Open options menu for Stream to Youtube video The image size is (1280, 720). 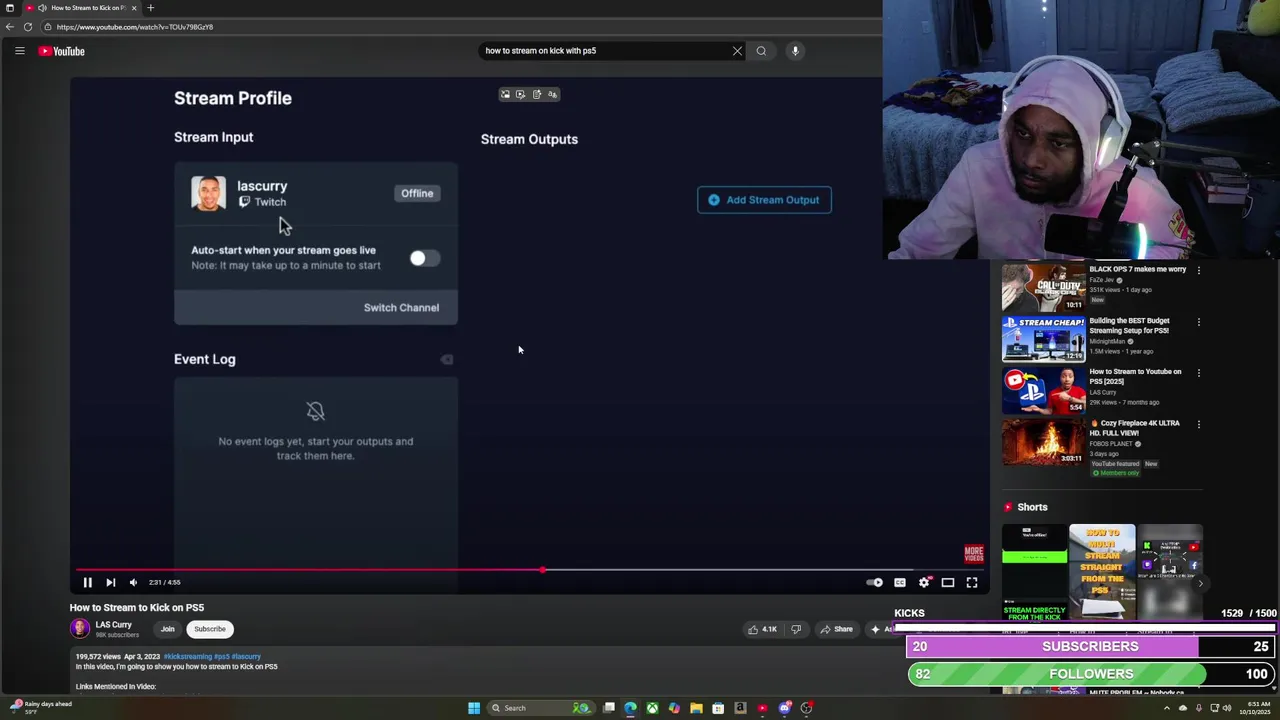(x=1199, y=373)
